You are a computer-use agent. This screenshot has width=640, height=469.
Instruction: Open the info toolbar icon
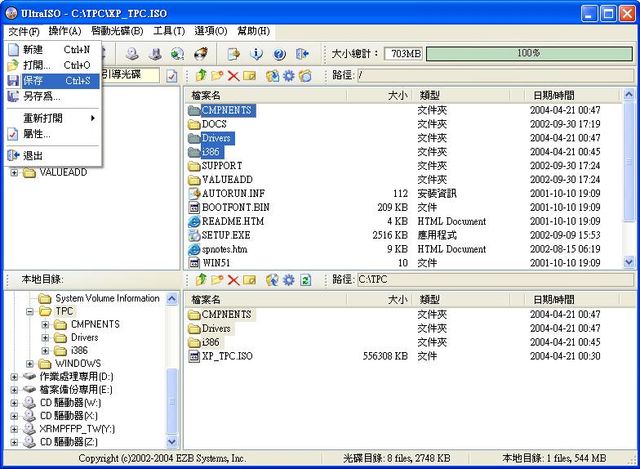coord(256,54)
